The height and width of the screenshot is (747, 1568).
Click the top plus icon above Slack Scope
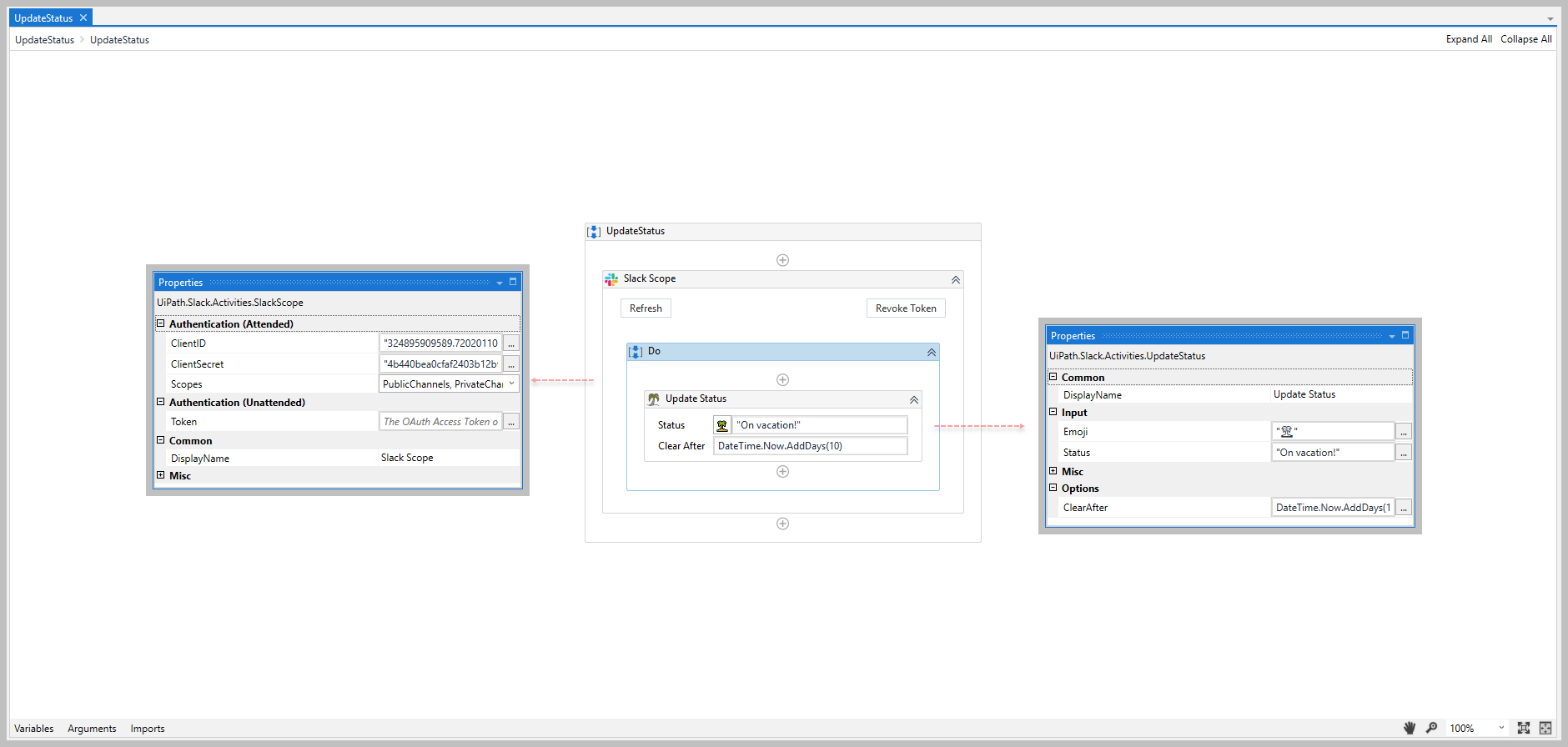click(782, 260)
